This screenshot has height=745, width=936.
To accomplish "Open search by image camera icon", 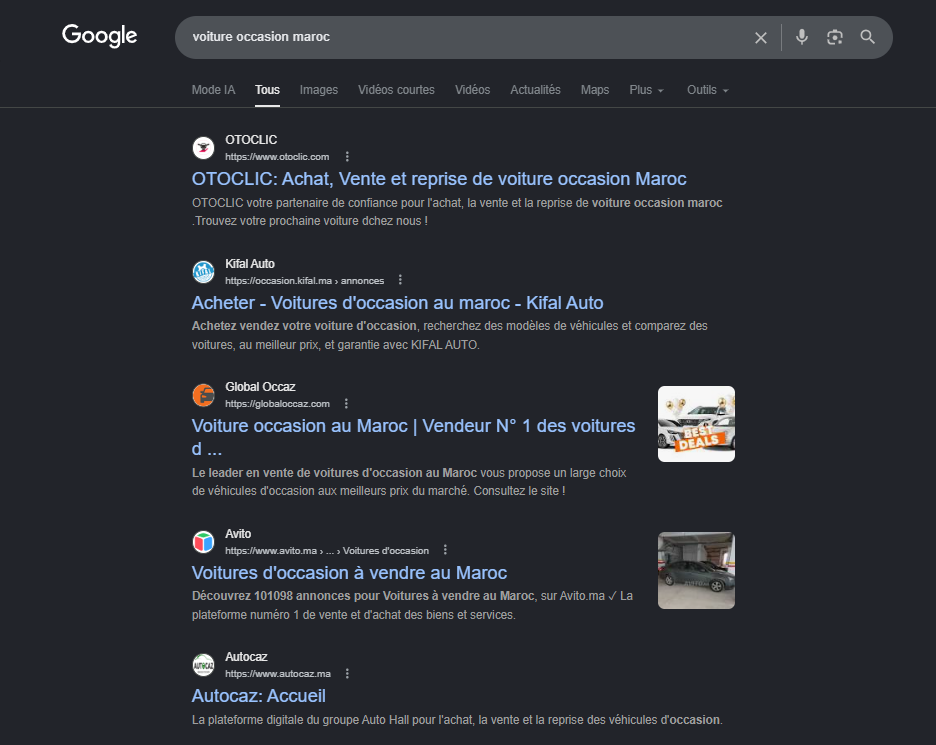I will point(835,37).
